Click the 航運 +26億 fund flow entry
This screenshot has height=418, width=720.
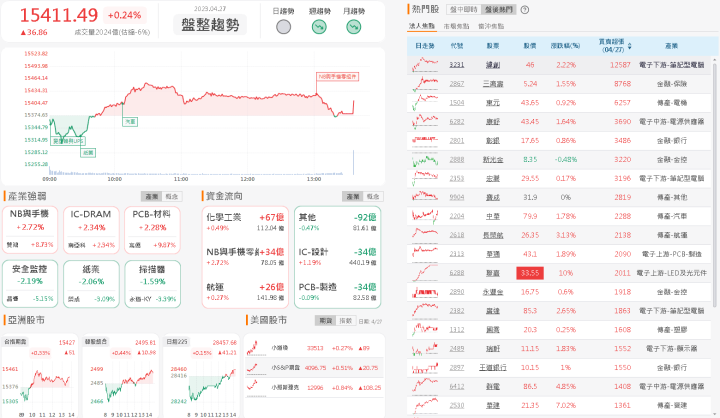click(x=245, y=292)
